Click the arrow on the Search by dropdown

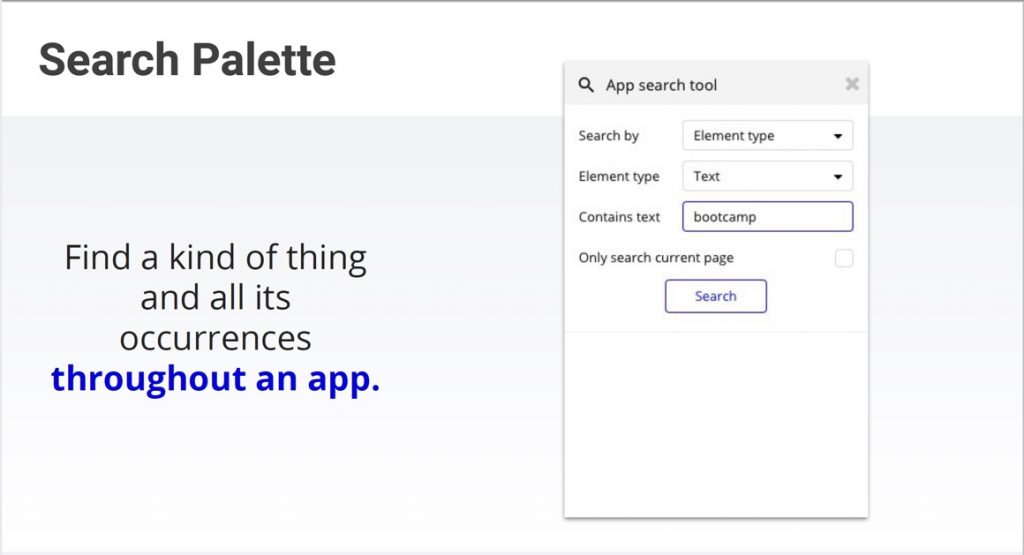tap(838, 136)
